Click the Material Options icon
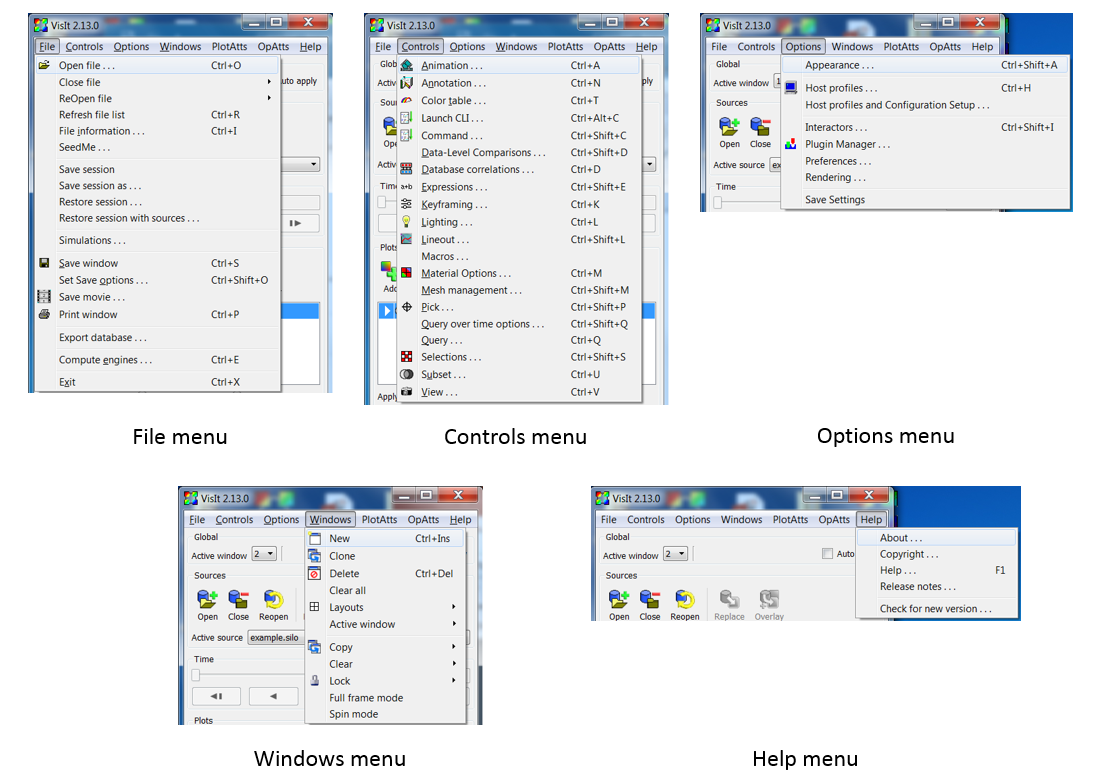 coord(407,273)
